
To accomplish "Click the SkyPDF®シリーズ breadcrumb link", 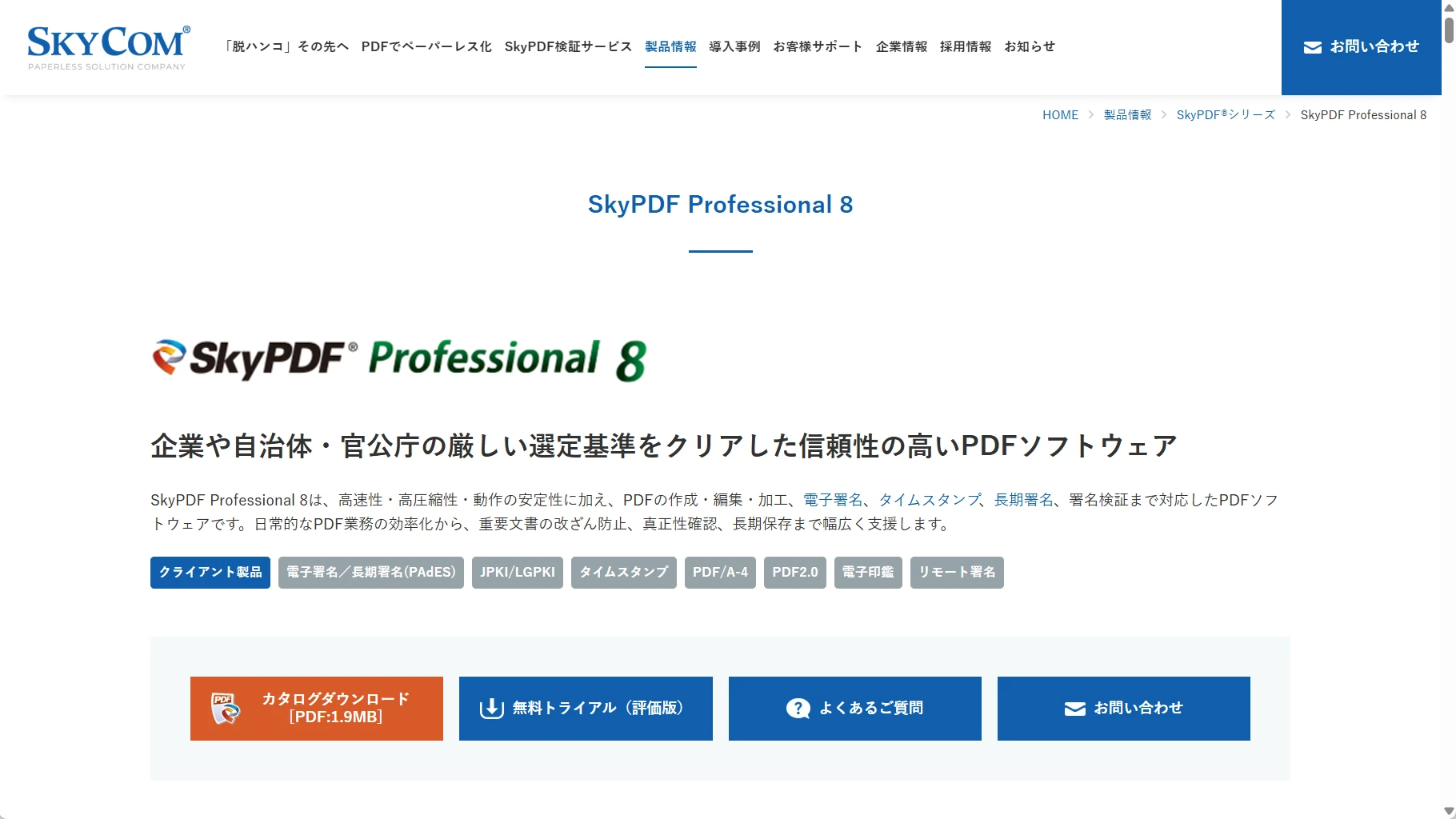I will coord(1226,115).
